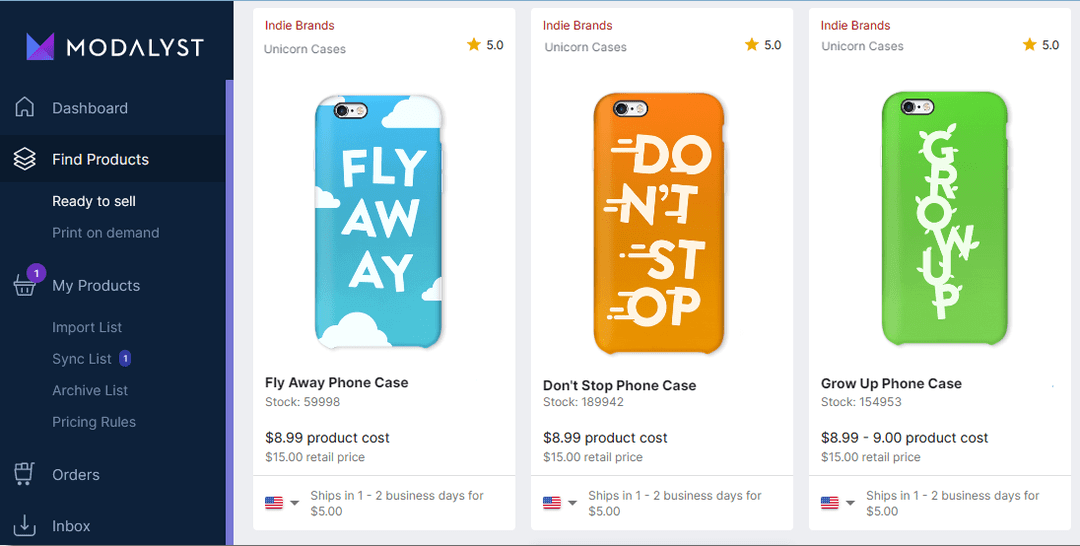This screenshot has width=1080, height=546.
Task: Click the Find Products layers icon
Action: (x=25, y=159)
